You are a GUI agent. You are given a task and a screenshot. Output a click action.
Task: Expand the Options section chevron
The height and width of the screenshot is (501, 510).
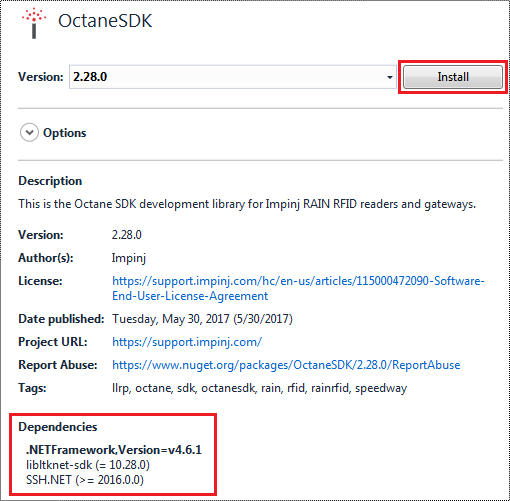point(29,133)
